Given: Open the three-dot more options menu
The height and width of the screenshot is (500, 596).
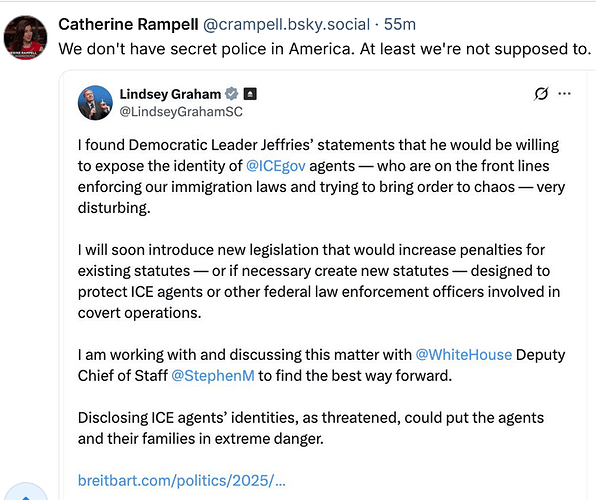Looking at the screenshot, I should point(564,94).
